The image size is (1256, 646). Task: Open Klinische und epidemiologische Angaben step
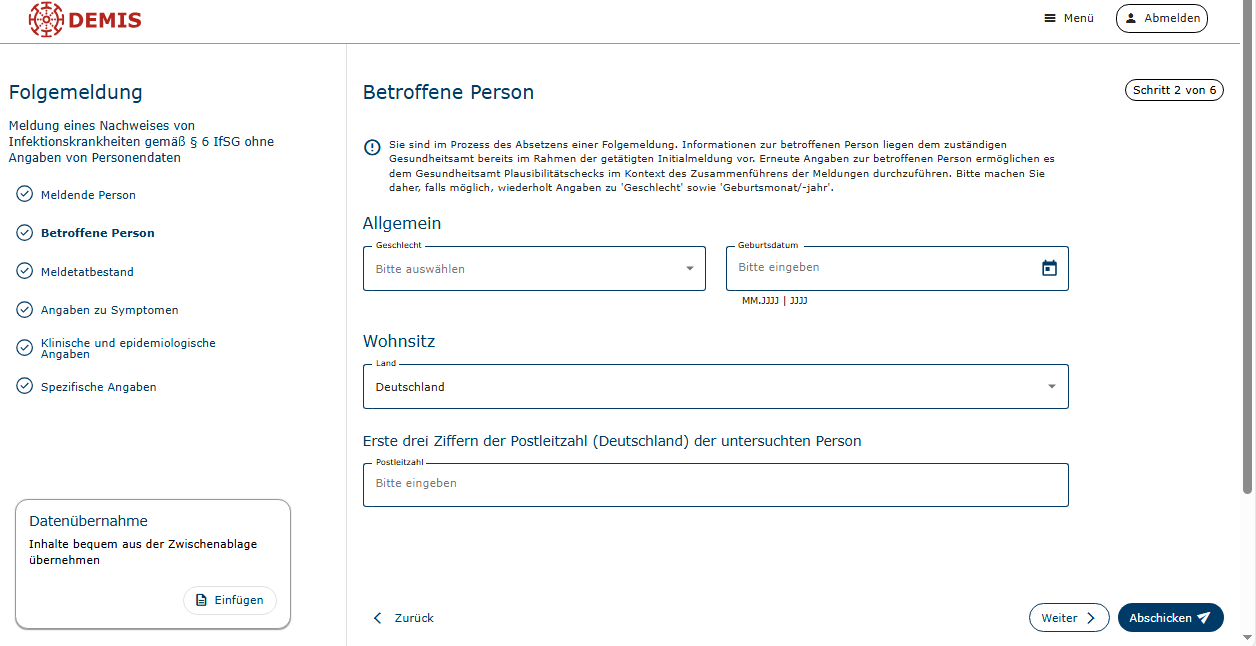pos(127,348)
